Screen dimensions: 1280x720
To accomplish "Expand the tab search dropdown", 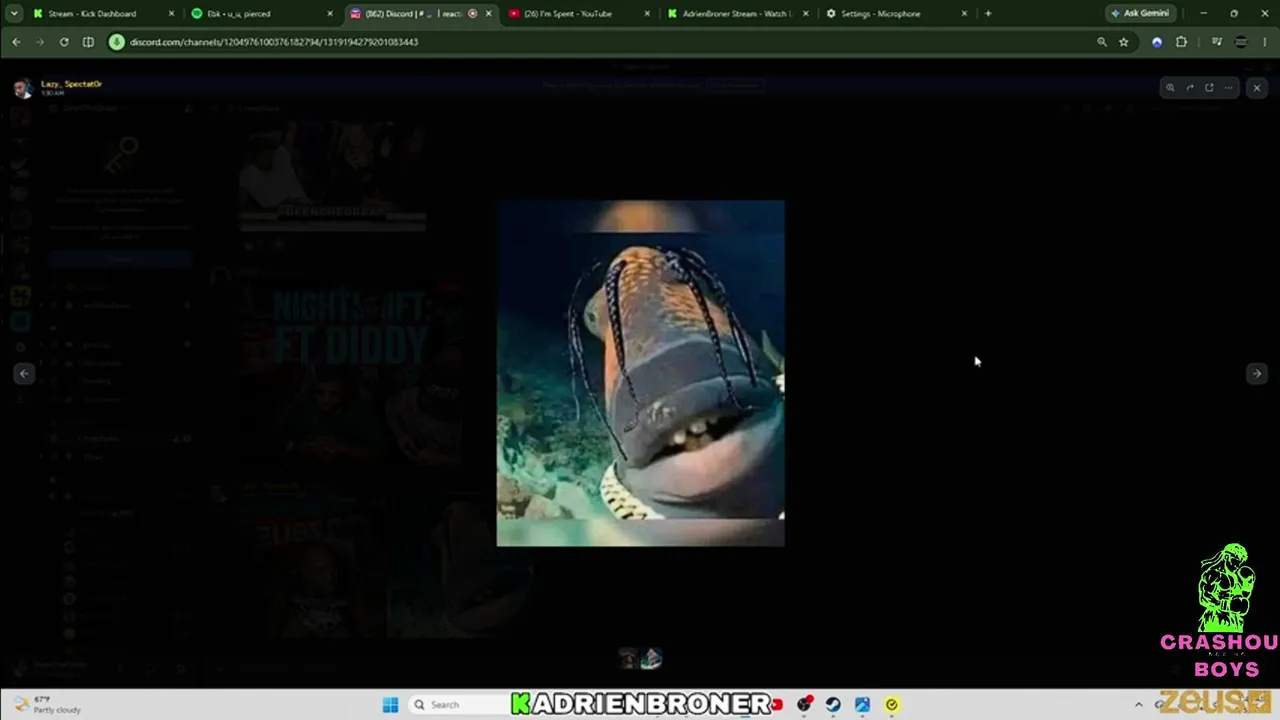I will (13, 14).
